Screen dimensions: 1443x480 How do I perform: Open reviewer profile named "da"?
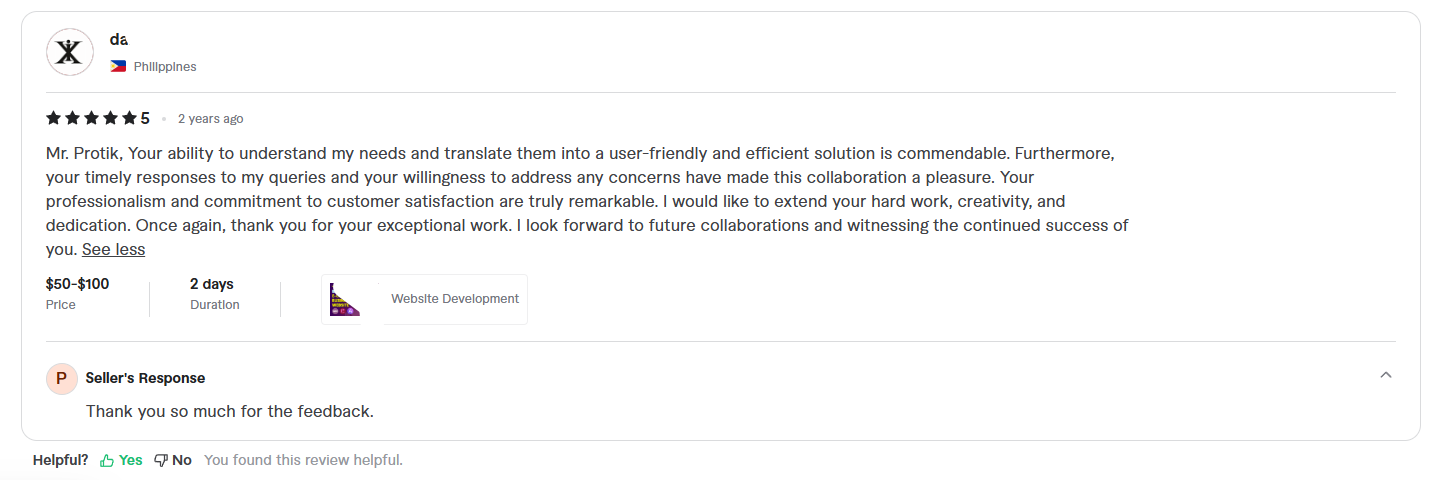click(119, 40)
